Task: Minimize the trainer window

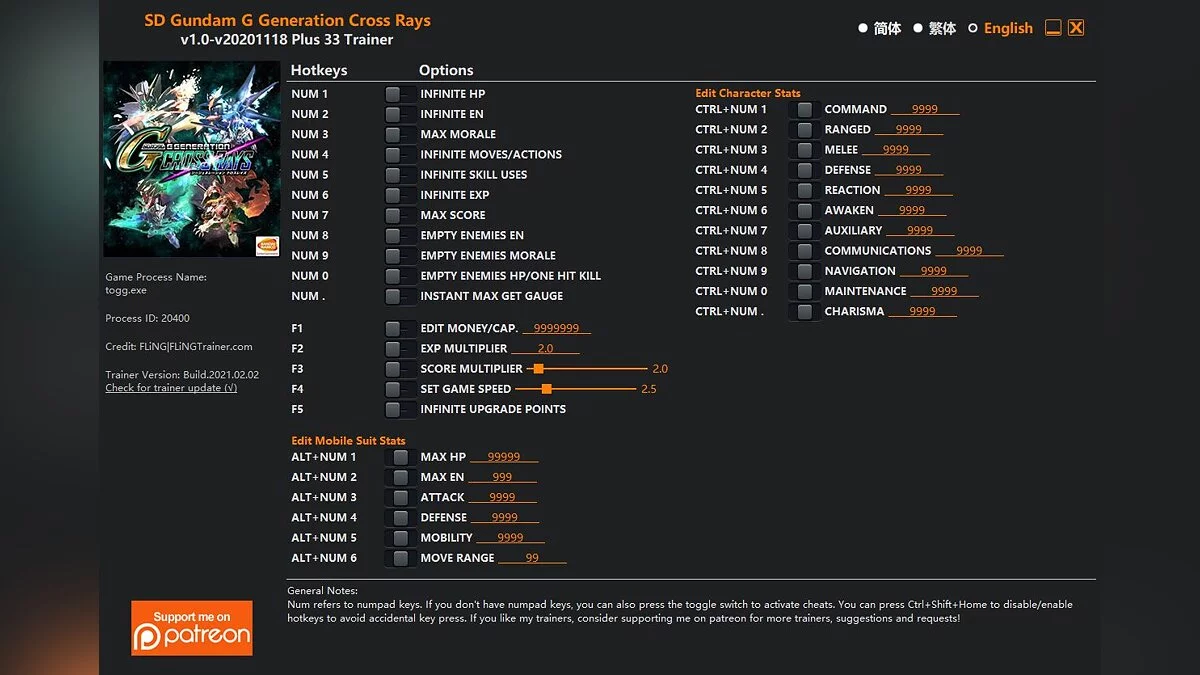Action: pyautogui.click(x=1053, y=28)
